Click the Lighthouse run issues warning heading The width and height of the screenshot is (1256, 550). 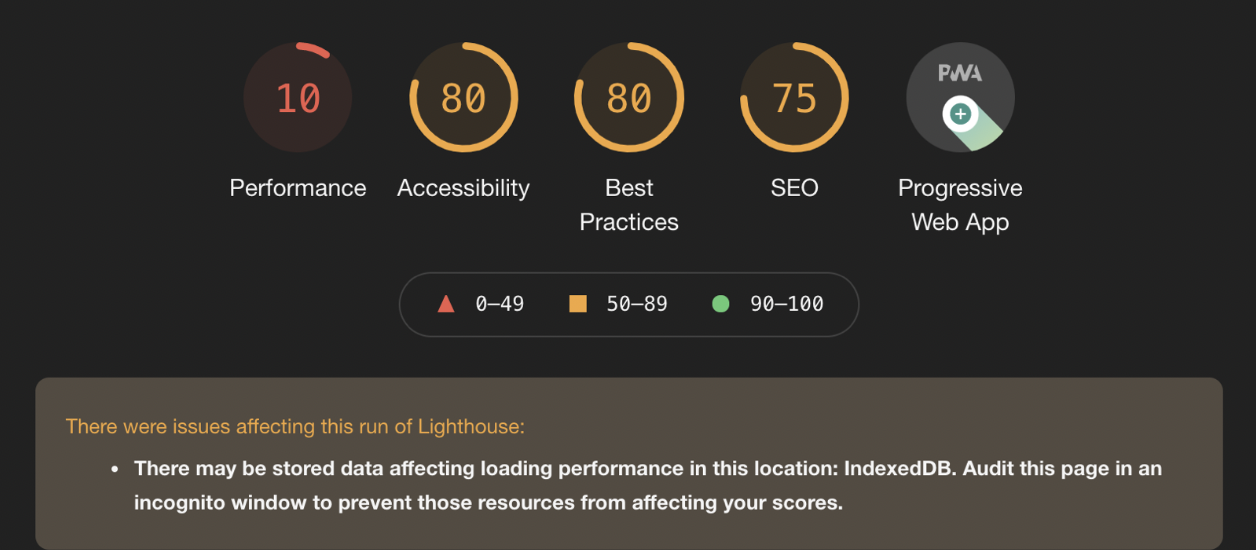[x=295, y=427]
